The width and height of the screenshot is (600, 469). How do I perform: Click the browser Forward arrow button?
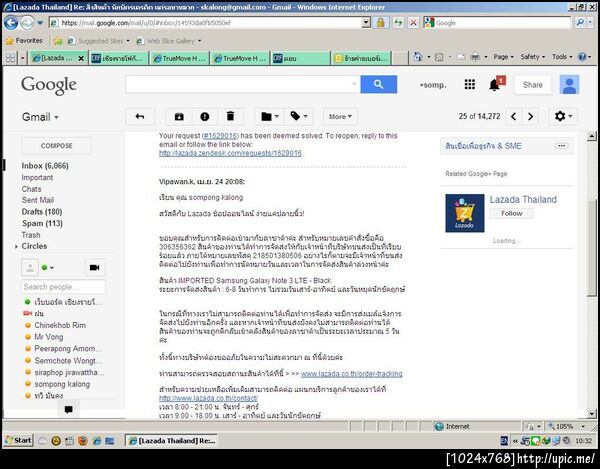tap(27, 23)
